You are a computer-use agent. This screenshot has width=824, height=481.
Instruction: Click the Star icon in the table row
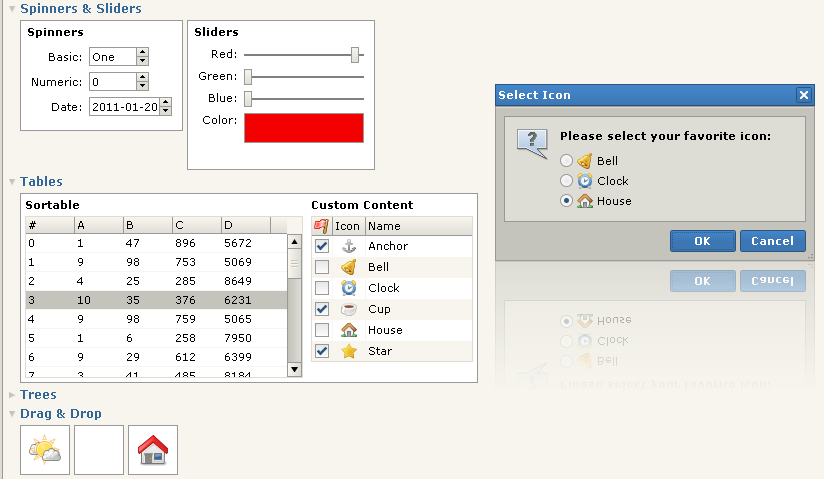[349, 351]
